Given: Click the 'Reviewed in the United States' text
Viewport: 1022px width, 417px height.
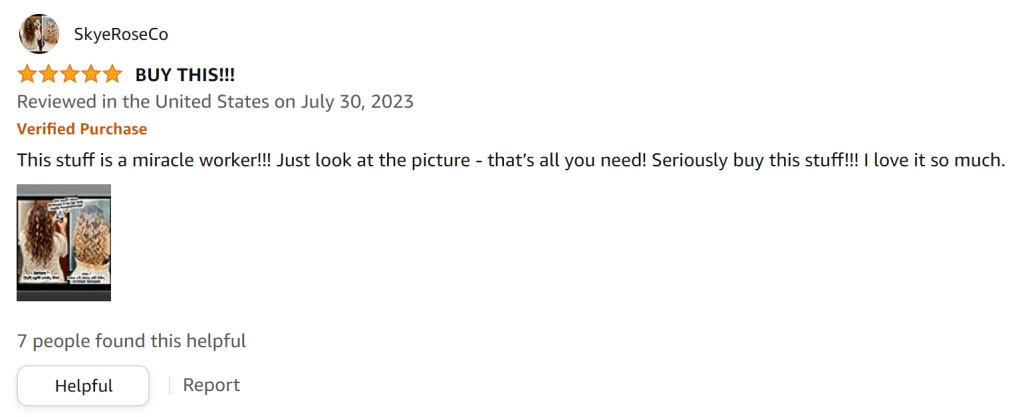Looking at the screenshot, I should tap(143, 101).
